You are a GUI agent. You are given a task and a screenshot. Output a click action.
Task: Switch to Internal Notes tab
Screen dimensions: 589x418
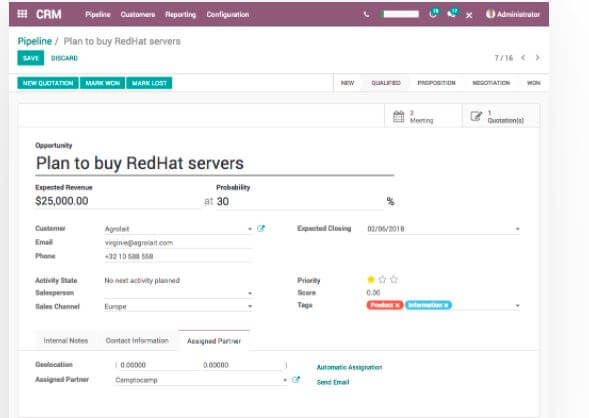pyautogui.click(x=66, y=341)
